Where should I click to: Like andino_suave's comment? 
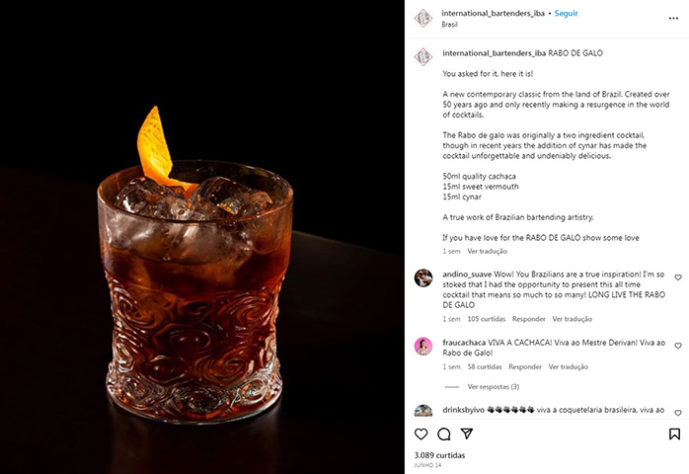pos(678,277)
